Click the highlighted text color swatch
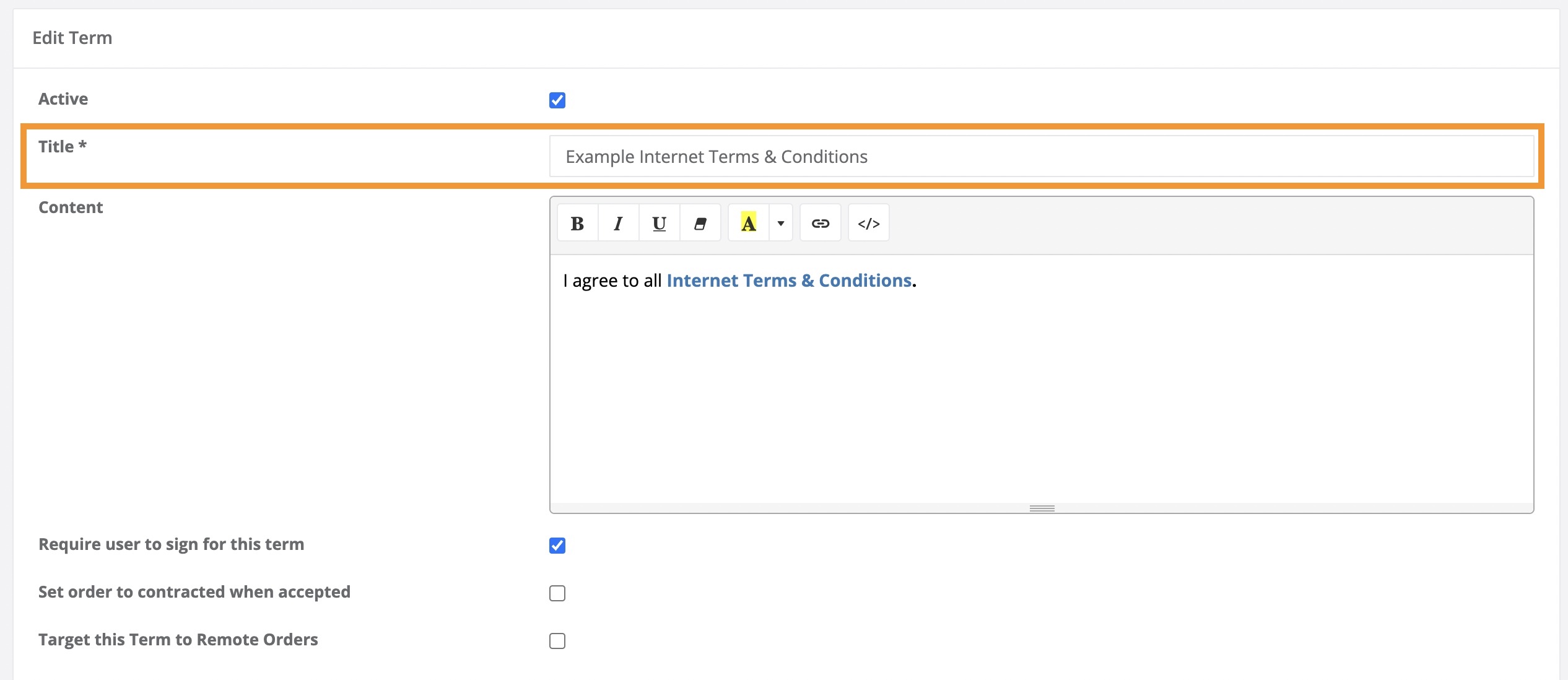 [x=749, y=223]
